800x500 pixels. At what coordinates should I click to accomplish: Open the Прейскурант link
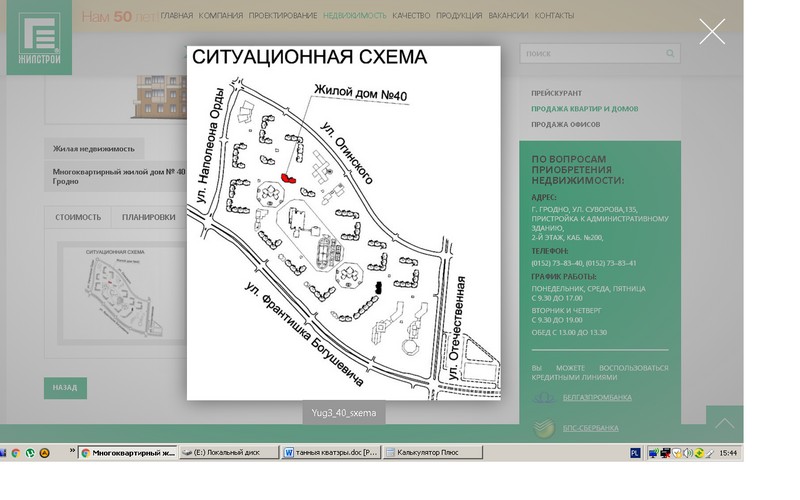click(x=557, y=92)
